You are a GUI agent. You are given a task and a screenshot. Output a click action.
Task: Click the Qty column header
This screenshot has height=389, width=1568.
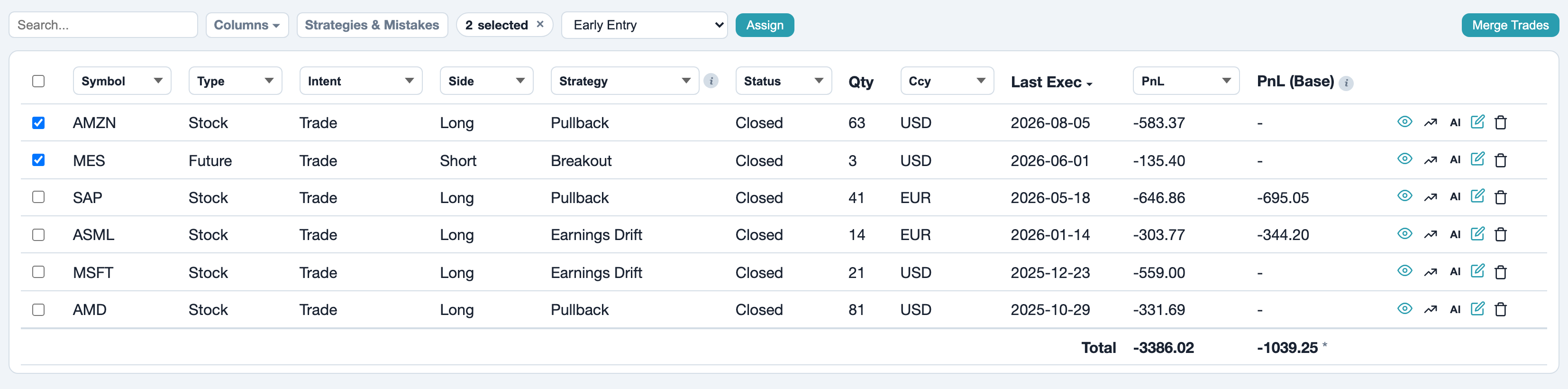861,82
